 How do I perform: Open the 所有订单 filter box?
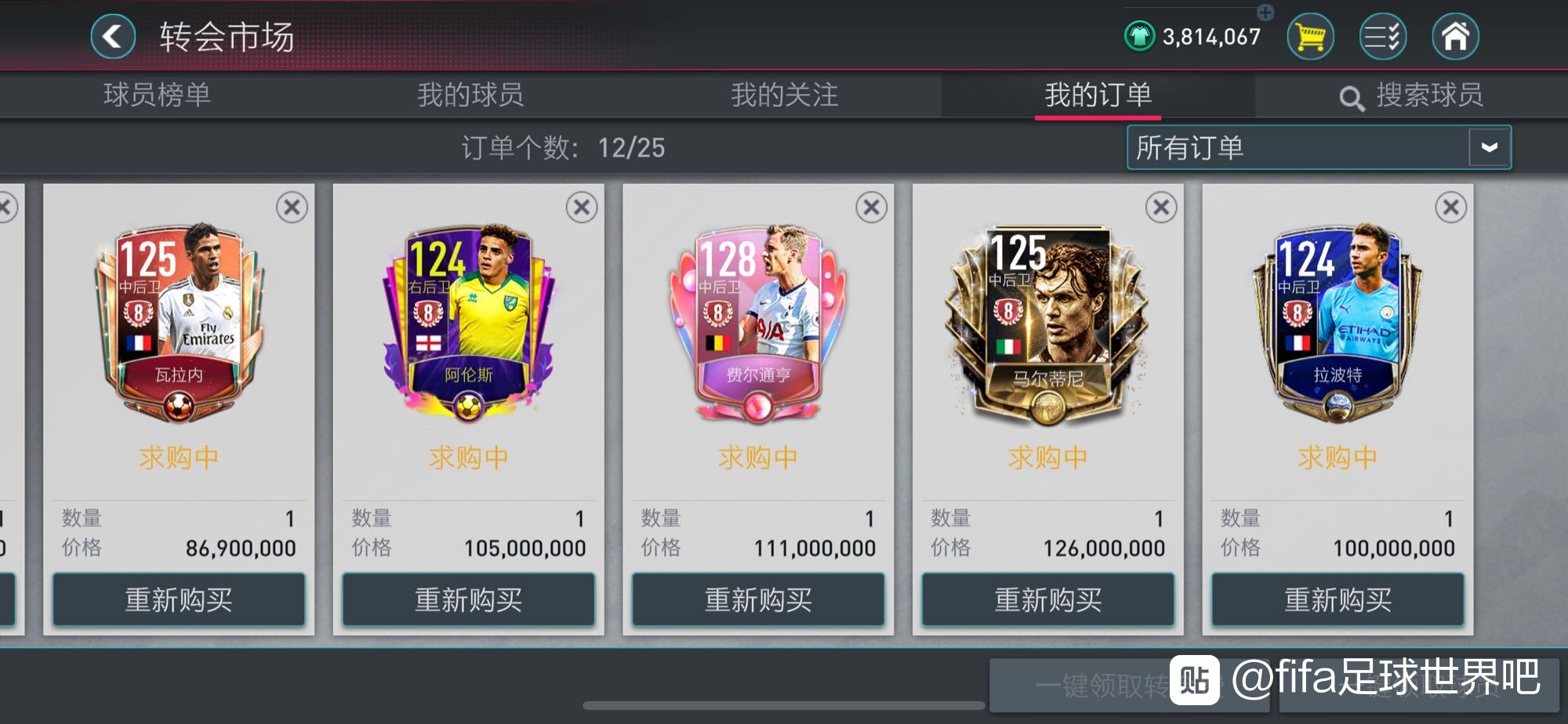(1319, 147)
